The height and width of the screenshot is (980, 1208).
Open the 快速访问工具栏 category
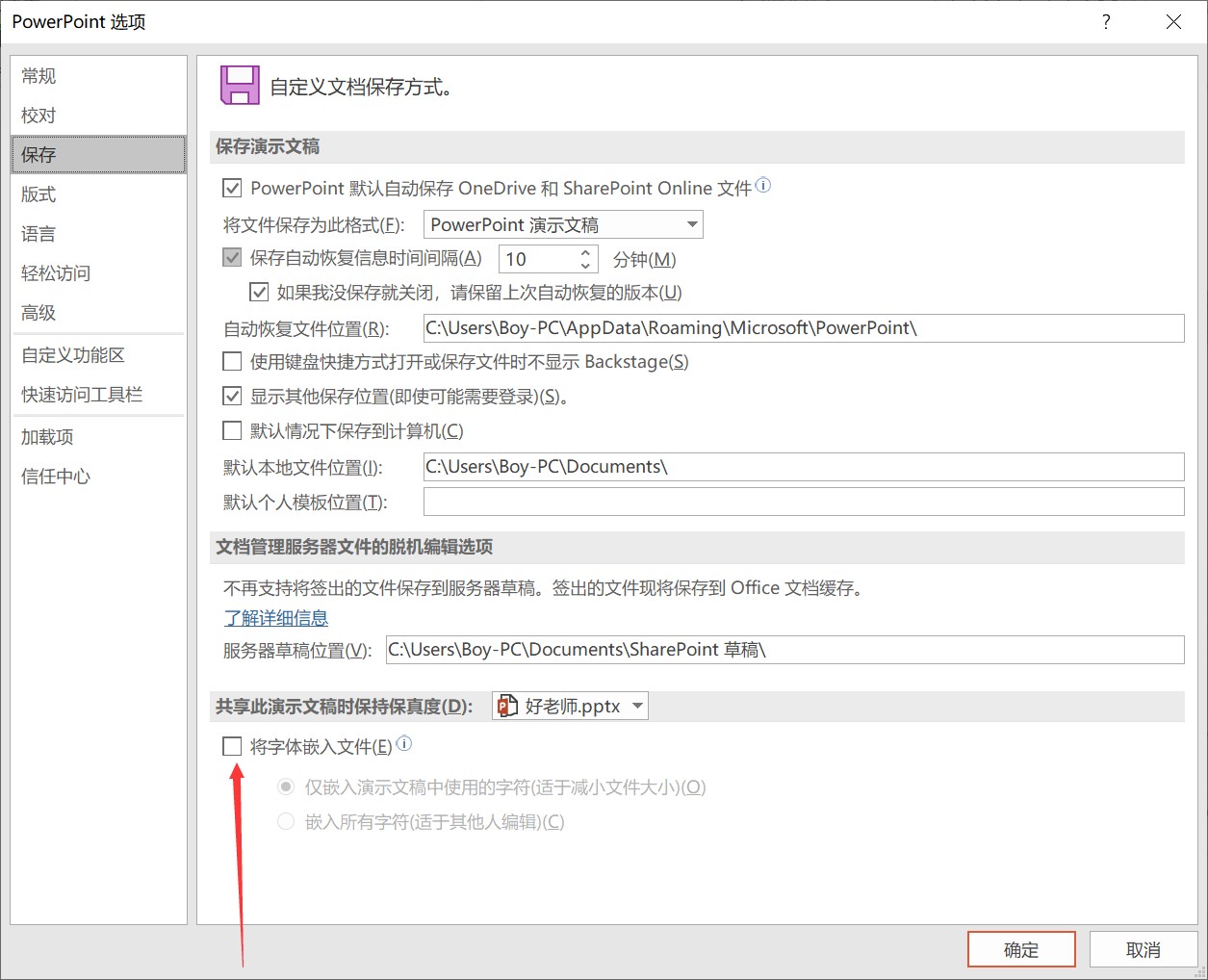click(x=82, y=395)
